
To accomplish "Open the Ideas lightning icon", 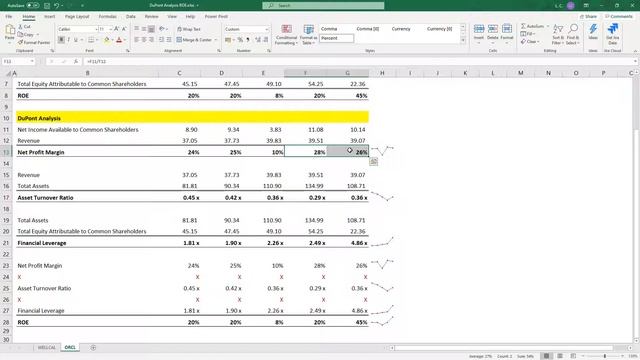I will click(x=593, y=29).
